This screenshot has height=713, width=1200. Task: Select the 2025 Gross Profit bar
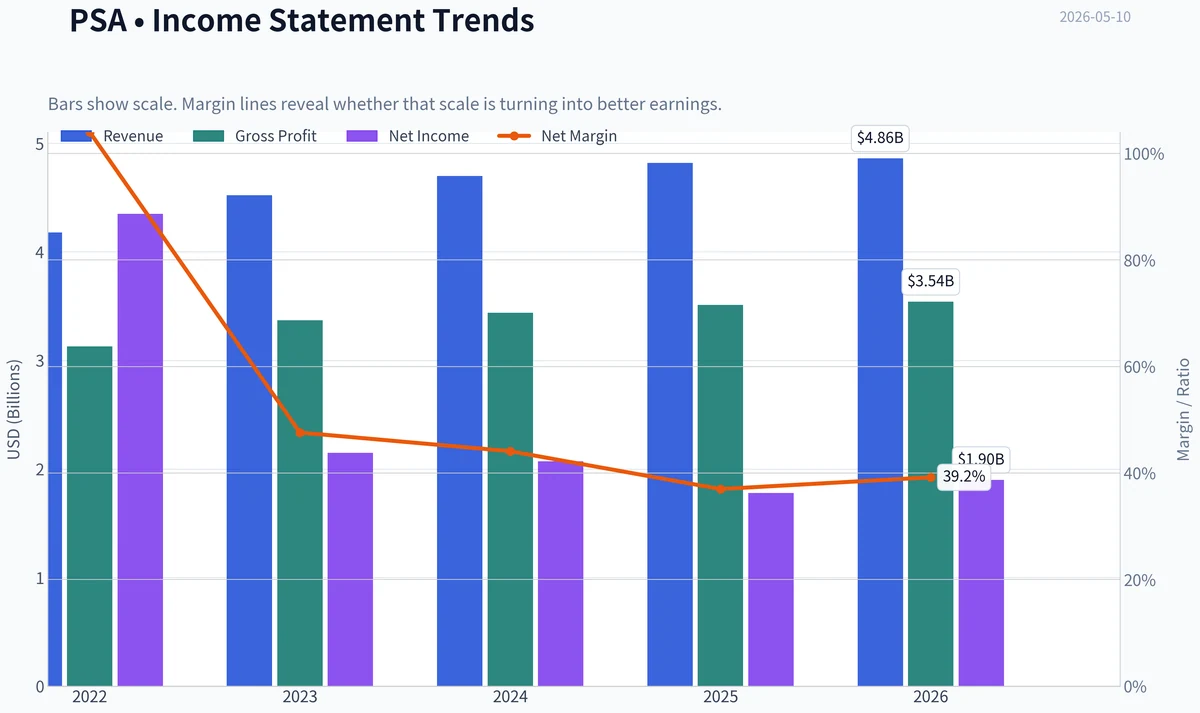720,496
